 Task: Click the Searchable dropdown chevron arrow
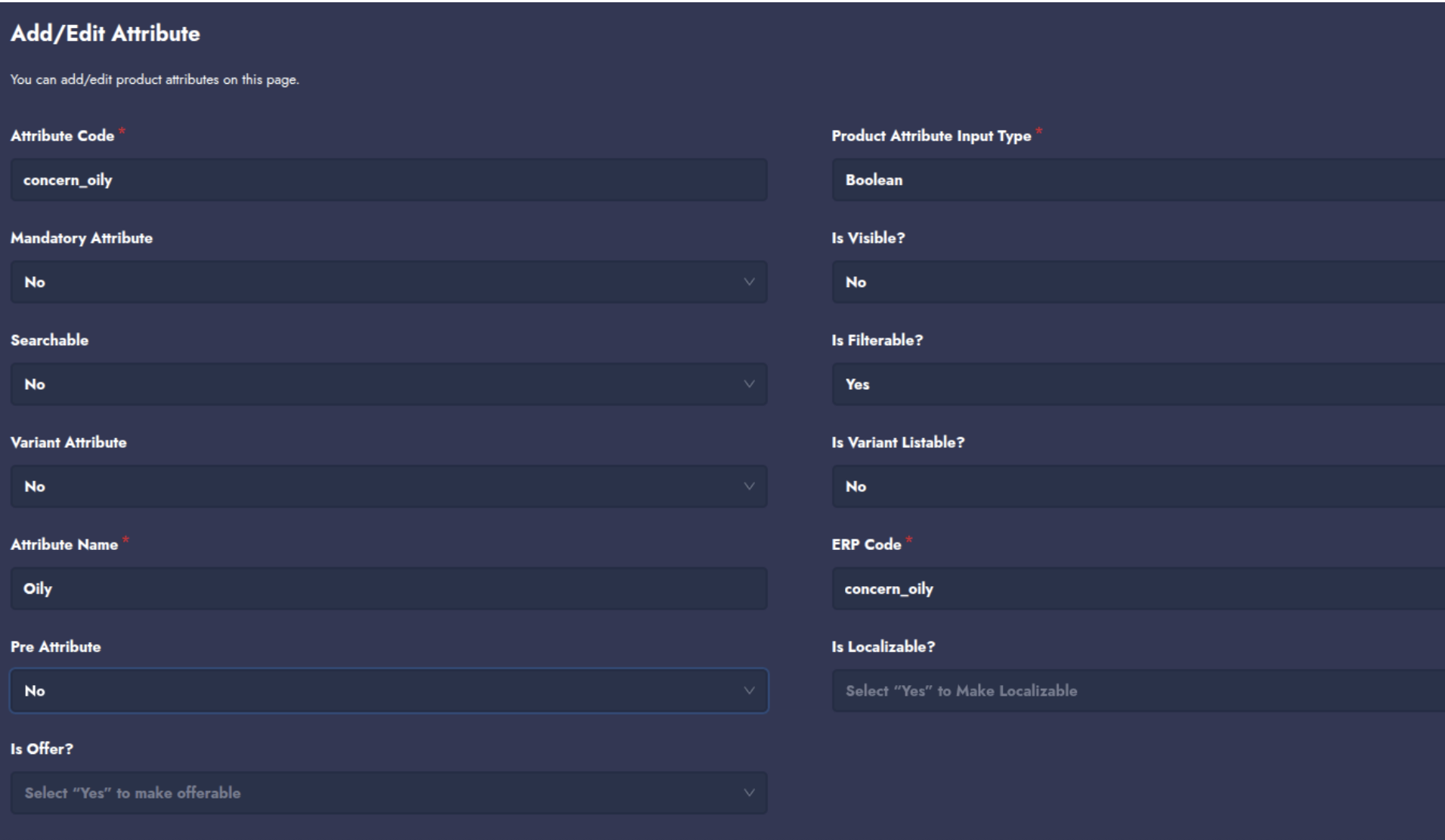749,384
